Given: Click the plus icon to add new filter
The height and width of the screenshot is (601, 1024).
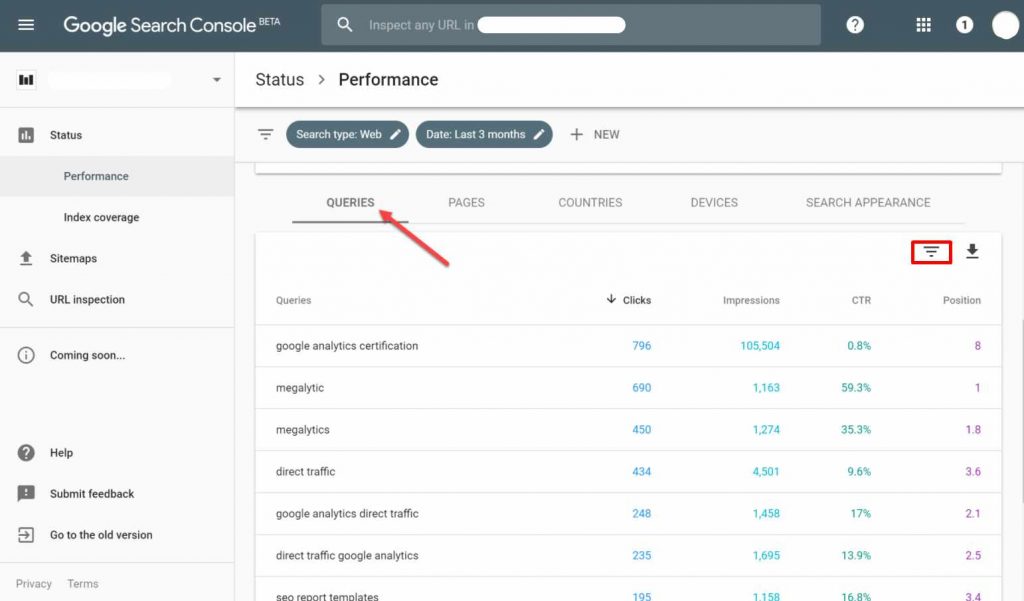Looking at the screenshot, I should pos(576,134).
